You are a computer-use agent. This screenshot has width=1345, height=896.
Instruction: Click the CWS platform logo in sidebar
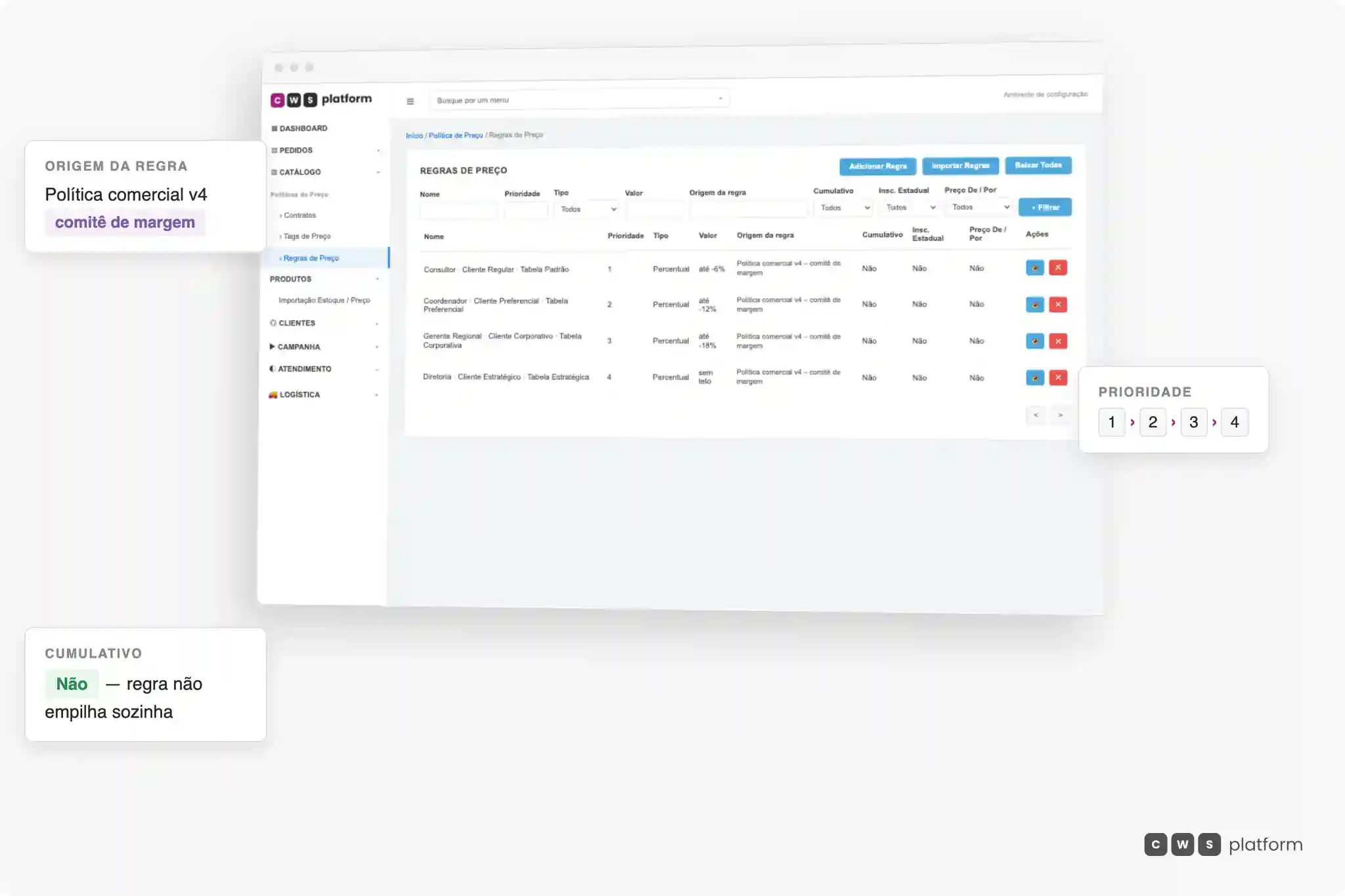321,99
